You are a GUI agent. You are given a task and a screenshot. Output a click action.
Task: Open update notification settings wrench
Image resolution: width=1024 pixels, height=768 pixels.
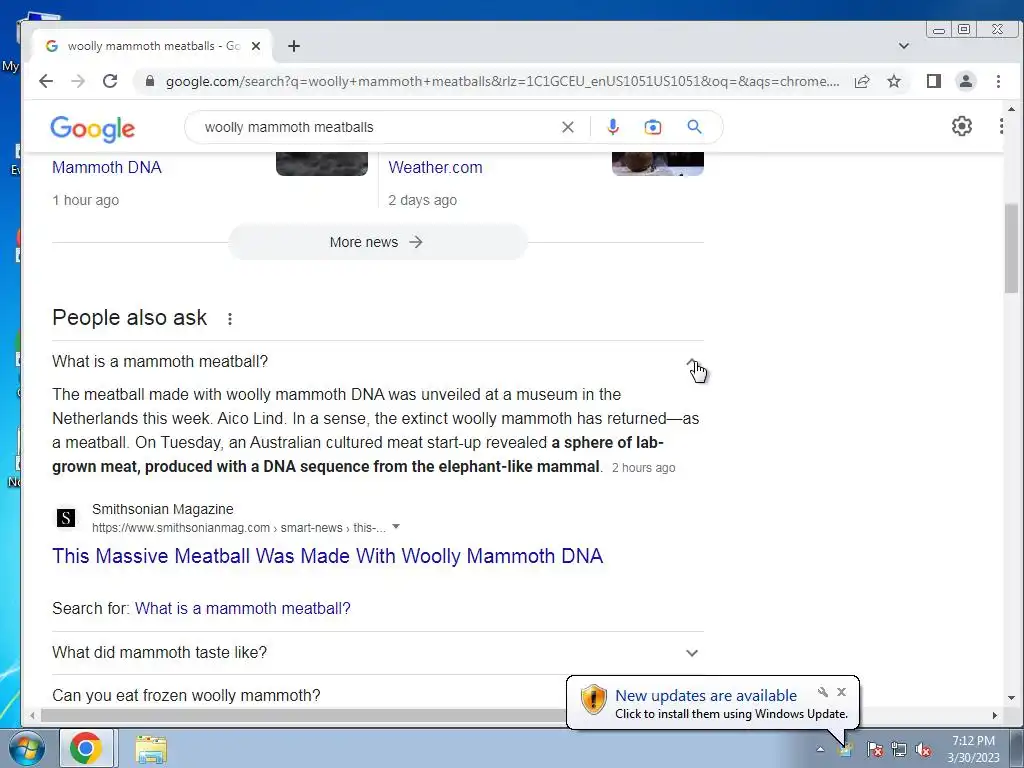[823, 692]
